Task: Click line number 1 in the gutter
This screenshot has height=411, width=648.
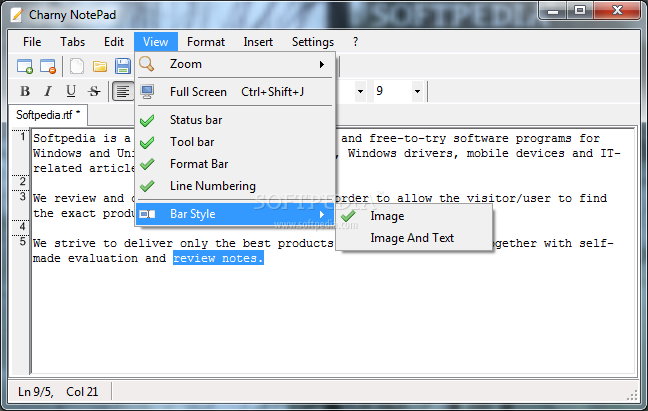Action: (23, 136)
